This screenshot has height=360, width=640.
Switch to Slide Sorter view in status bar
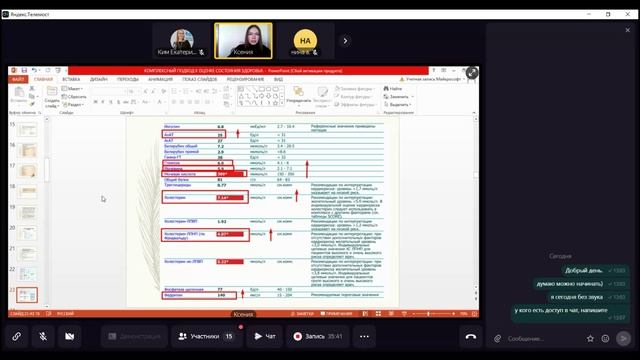click(x=378, y=313)
